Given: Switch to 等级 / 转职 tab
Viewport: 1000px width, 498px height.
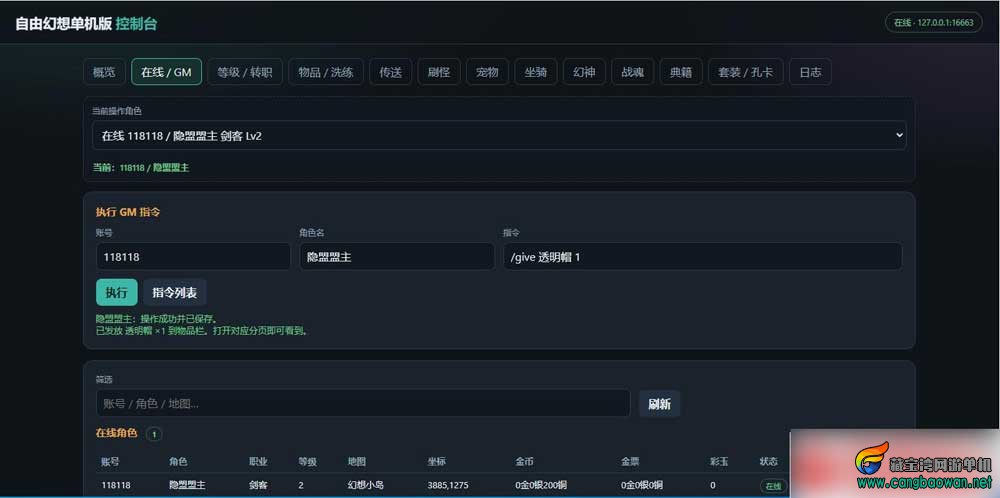Looking at the screenshot, I should point(245,72).
